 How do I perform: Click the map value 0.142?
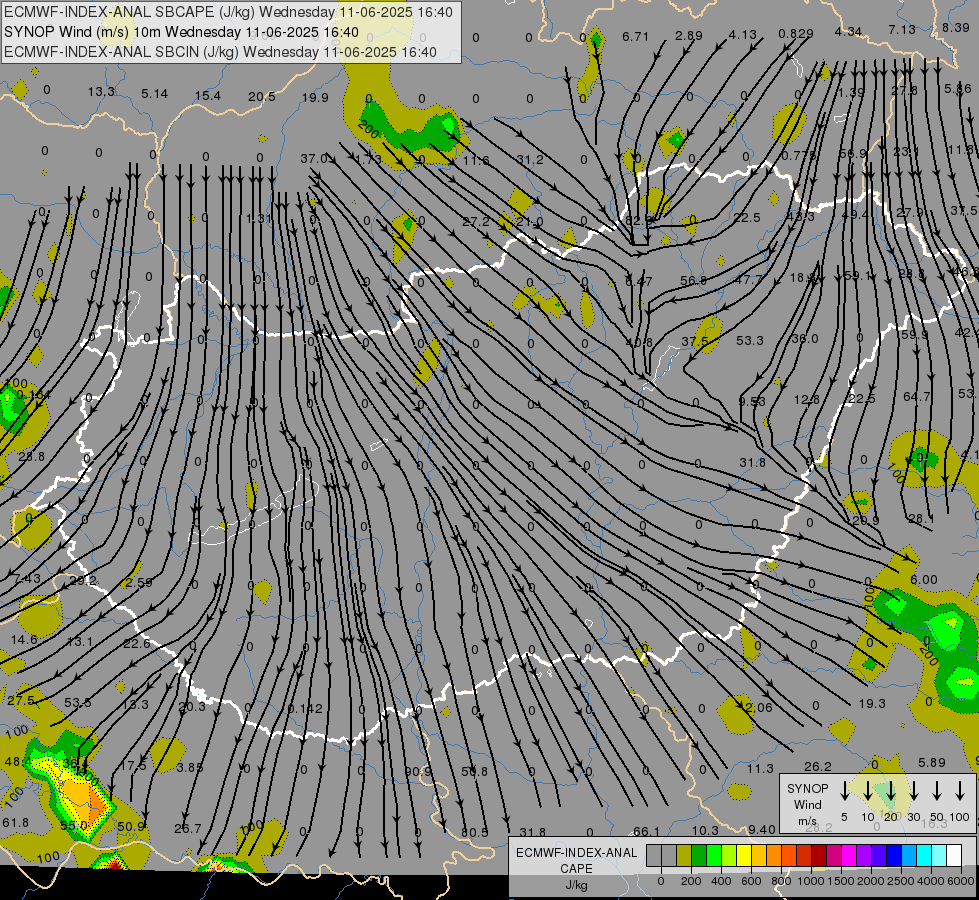point(305,708)
